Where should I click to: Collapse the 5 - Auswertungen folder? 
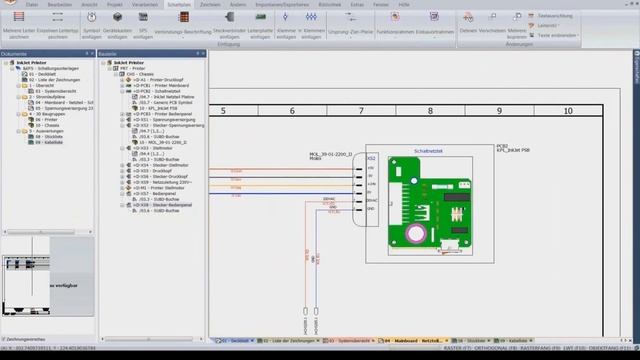coord(18,131)
